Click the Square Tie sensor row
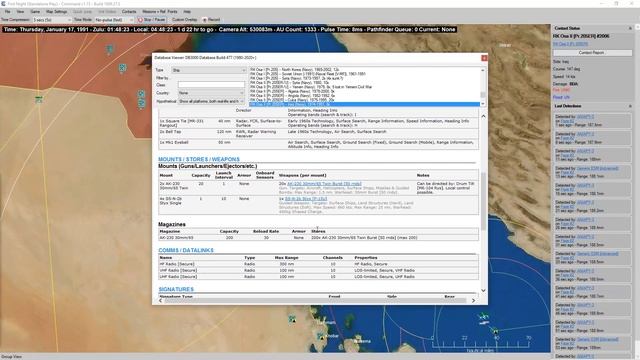 point(318,123)
